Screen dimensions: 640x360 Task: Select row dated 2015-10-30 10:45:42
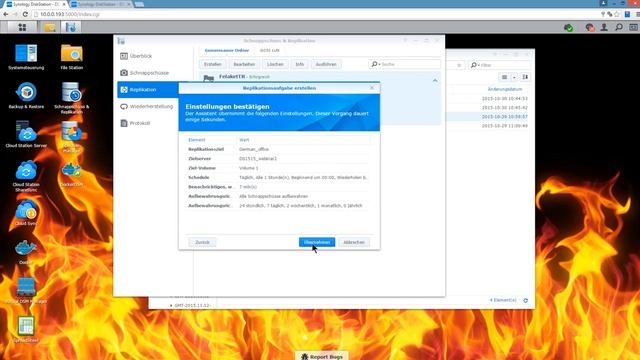pyautogui.click(x=490, y=108)
